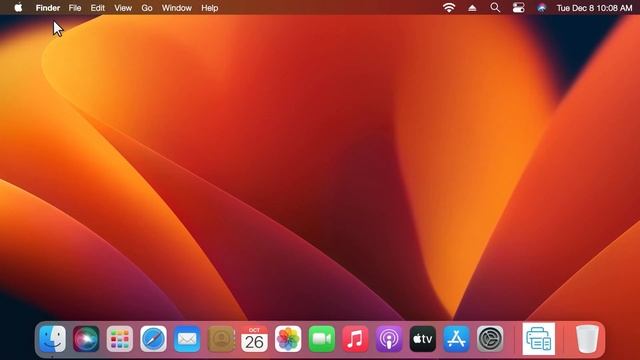Open the Window menu
This screenshot has width=640, height=360.
point(177,8)
